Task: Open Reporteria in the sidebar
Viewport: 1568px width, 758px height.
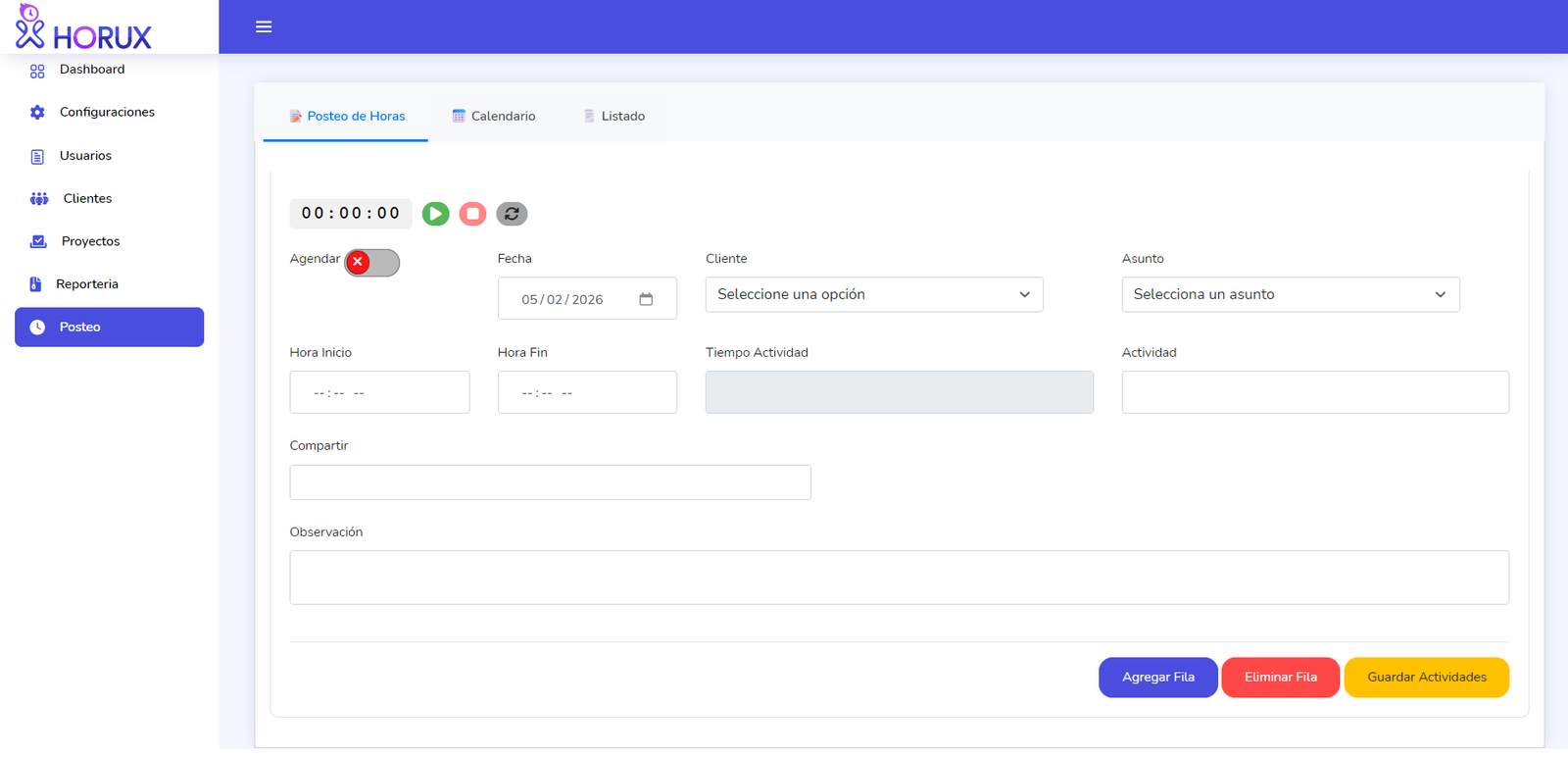Action: (x=86, y=284)
